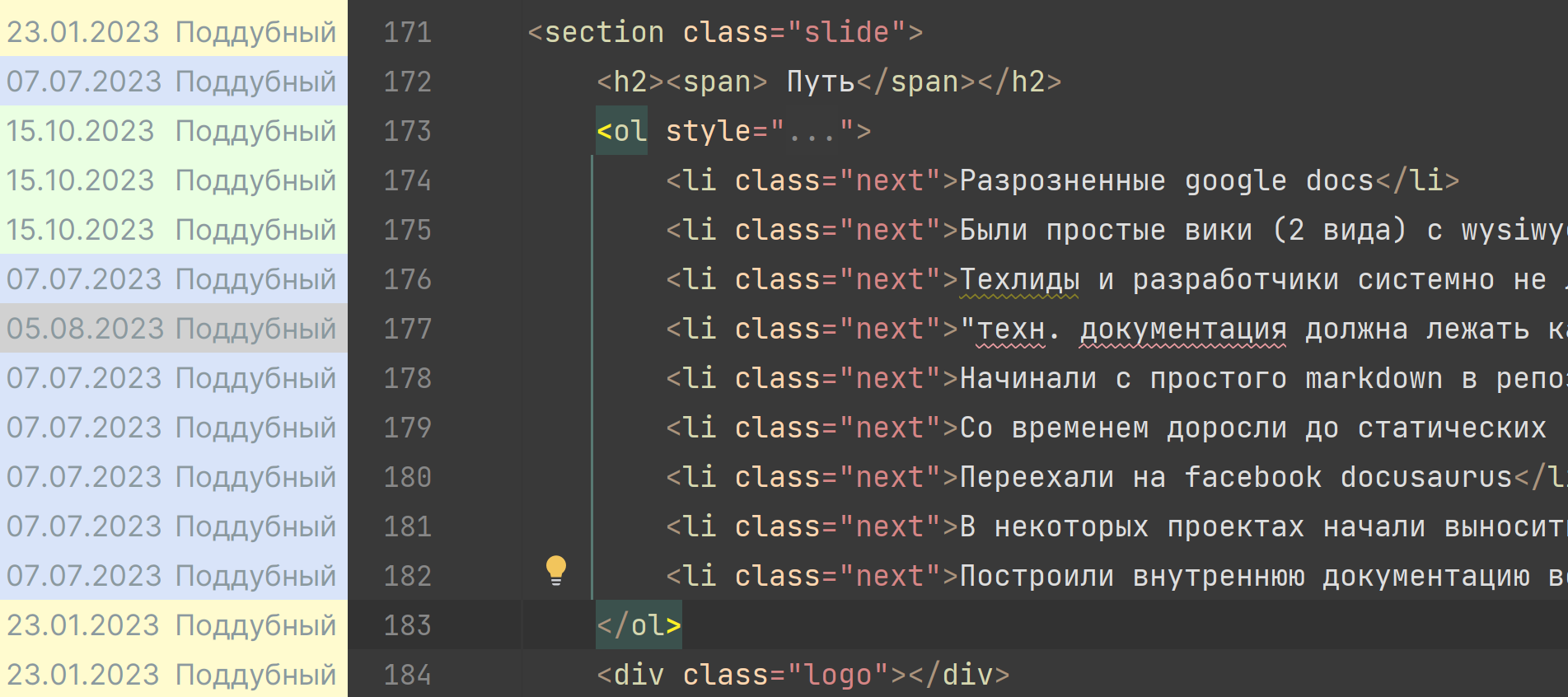Click the "slide" class value on line 171

(846, 32)
